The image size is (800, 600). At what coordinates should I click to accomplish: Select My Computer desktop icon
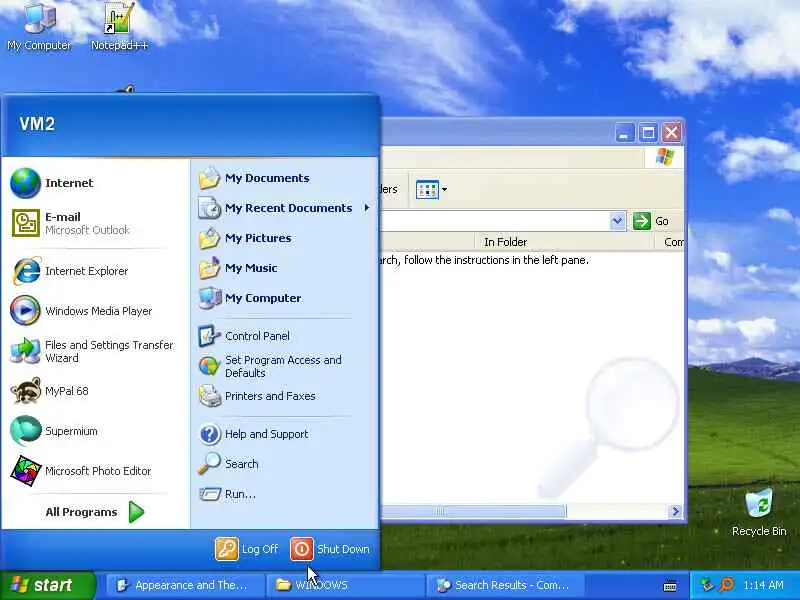(39, 27)
